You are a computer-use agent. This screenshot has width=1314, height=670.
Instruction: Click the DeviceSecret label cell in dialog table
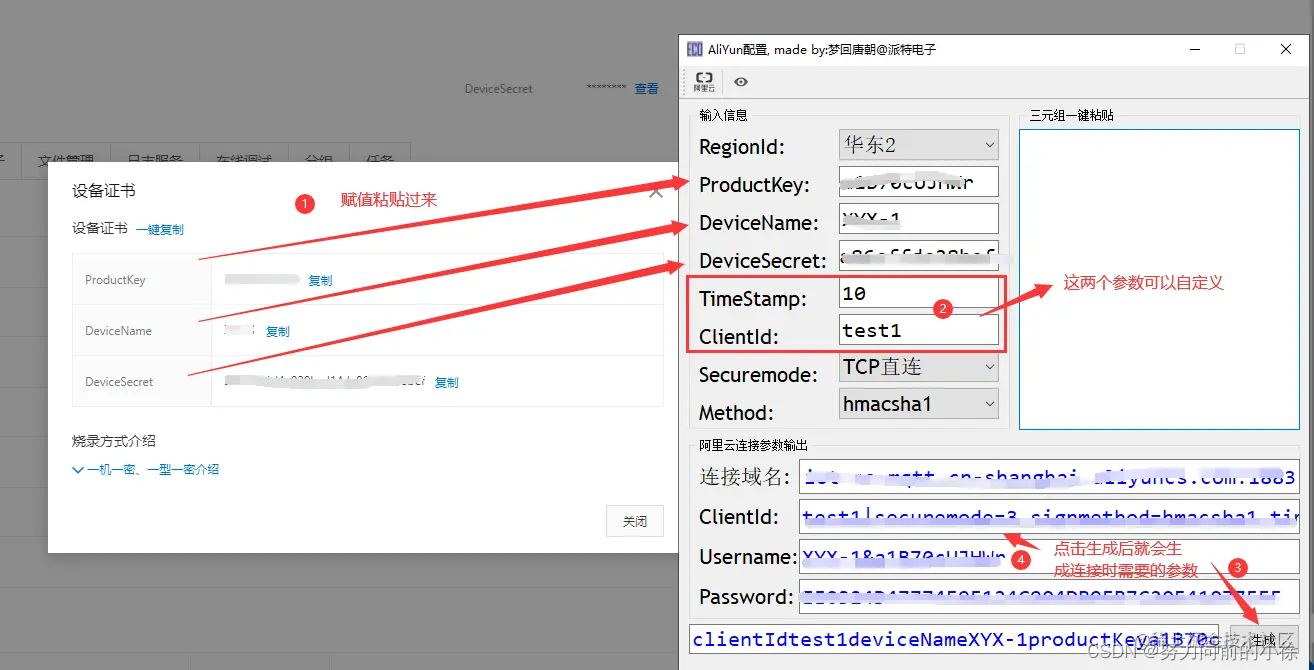pos(142,382)
